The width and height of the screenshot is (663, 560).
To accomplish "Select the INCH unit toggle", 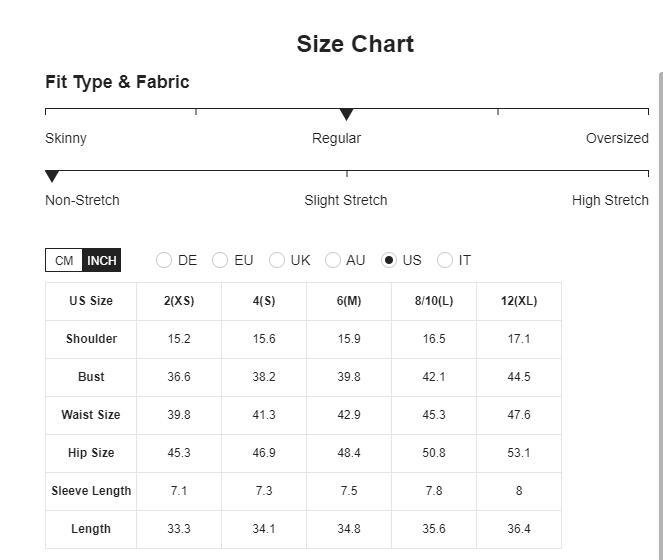I will (x=101, y=260).
